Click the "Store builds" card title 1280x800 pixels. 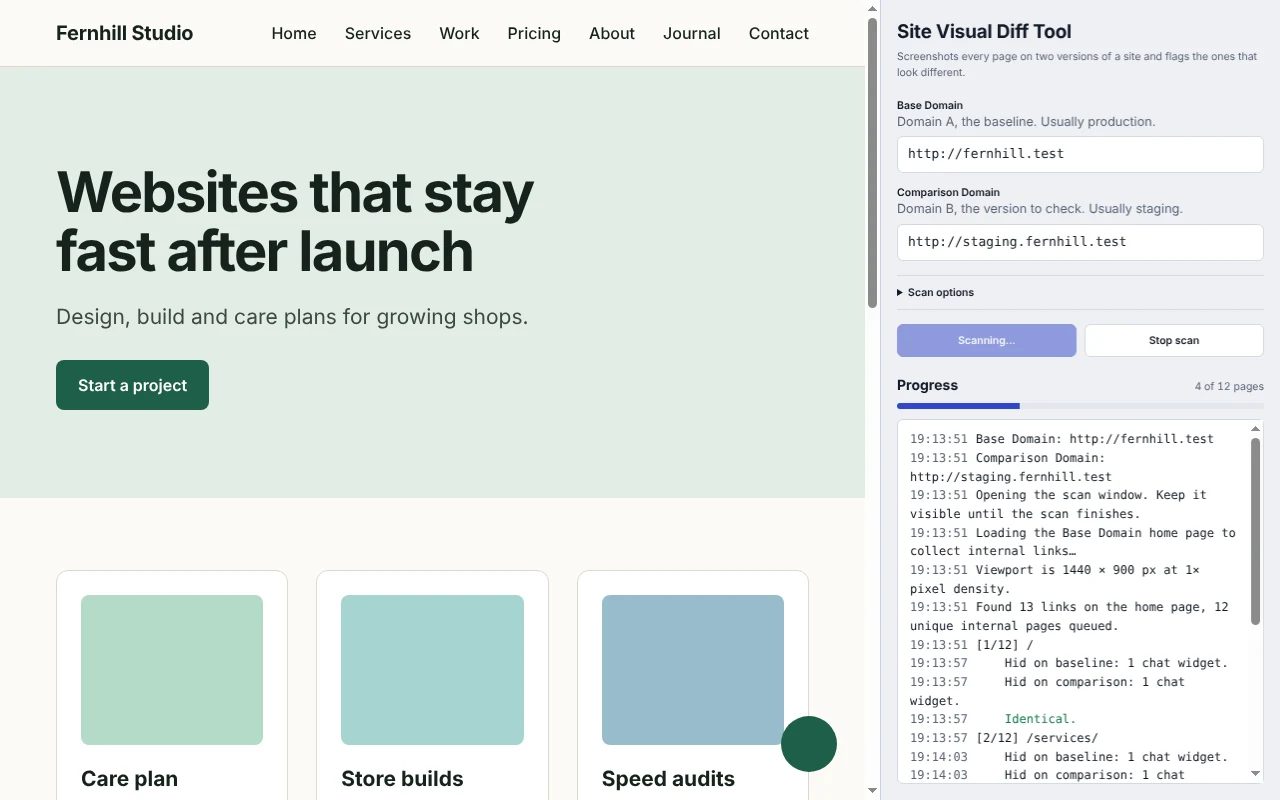click(402, 779)
